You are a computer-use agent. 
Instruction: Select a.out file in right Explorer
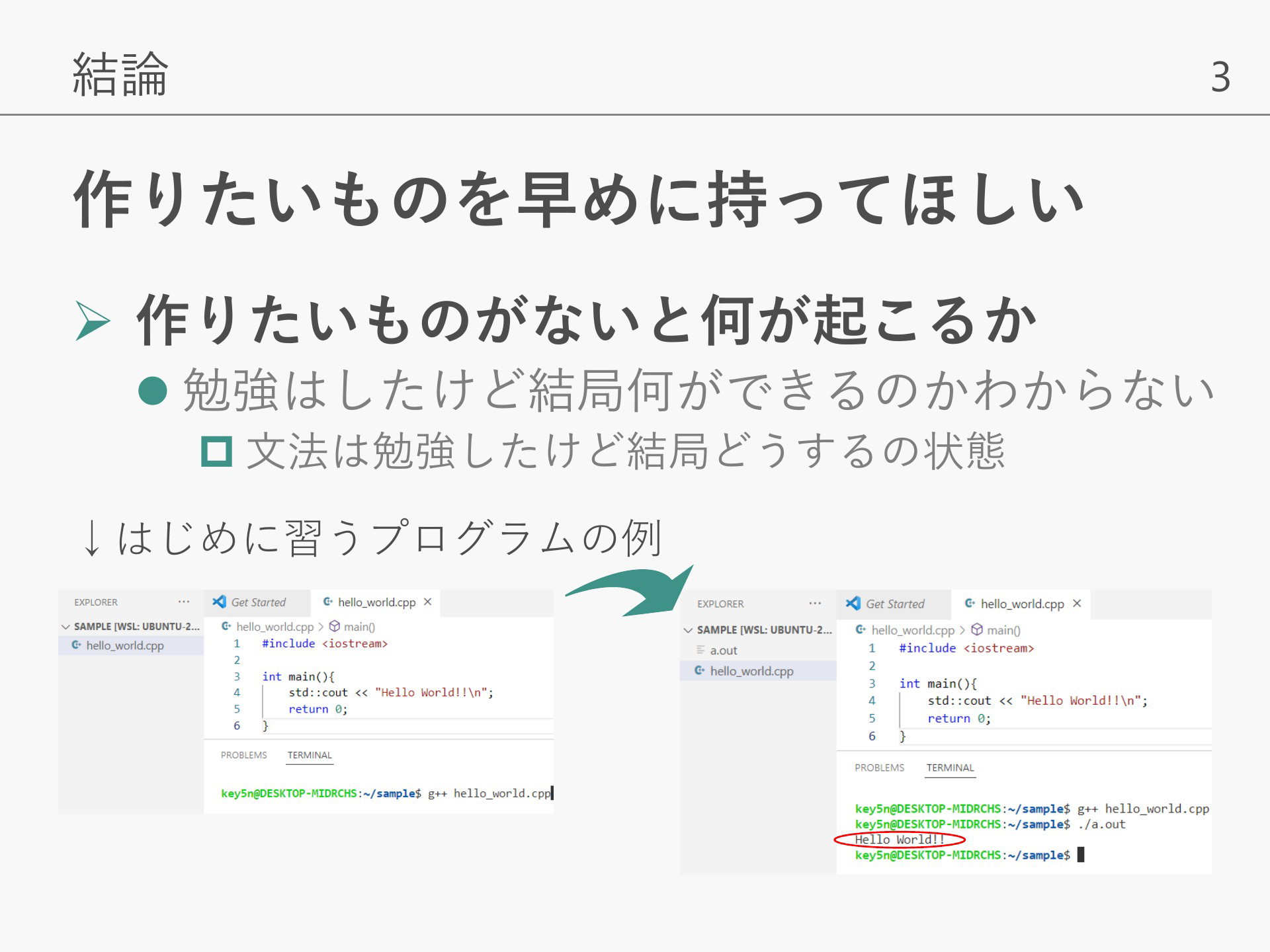pyautogui.click(x=758, y=651)
